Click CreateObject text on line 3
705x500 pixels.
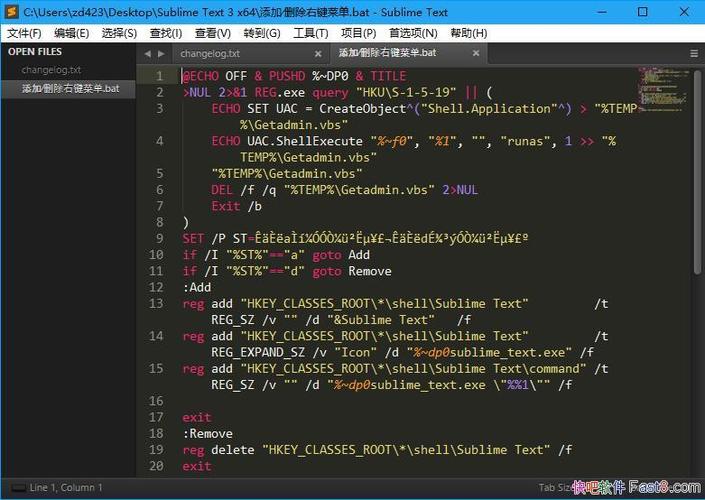coord(363,109)
